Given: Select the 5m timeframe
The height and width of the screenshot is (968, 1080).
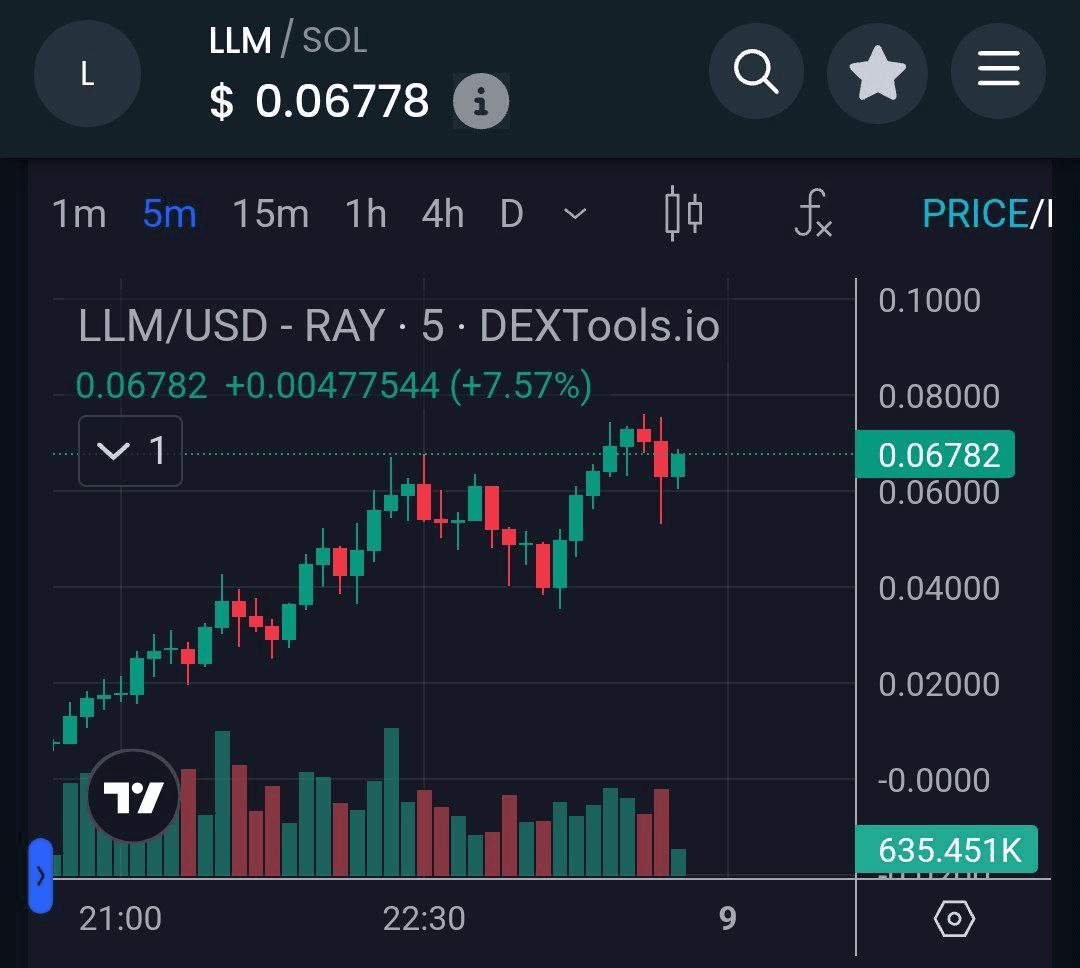Looking at the screenshot, I should [169, 214].
